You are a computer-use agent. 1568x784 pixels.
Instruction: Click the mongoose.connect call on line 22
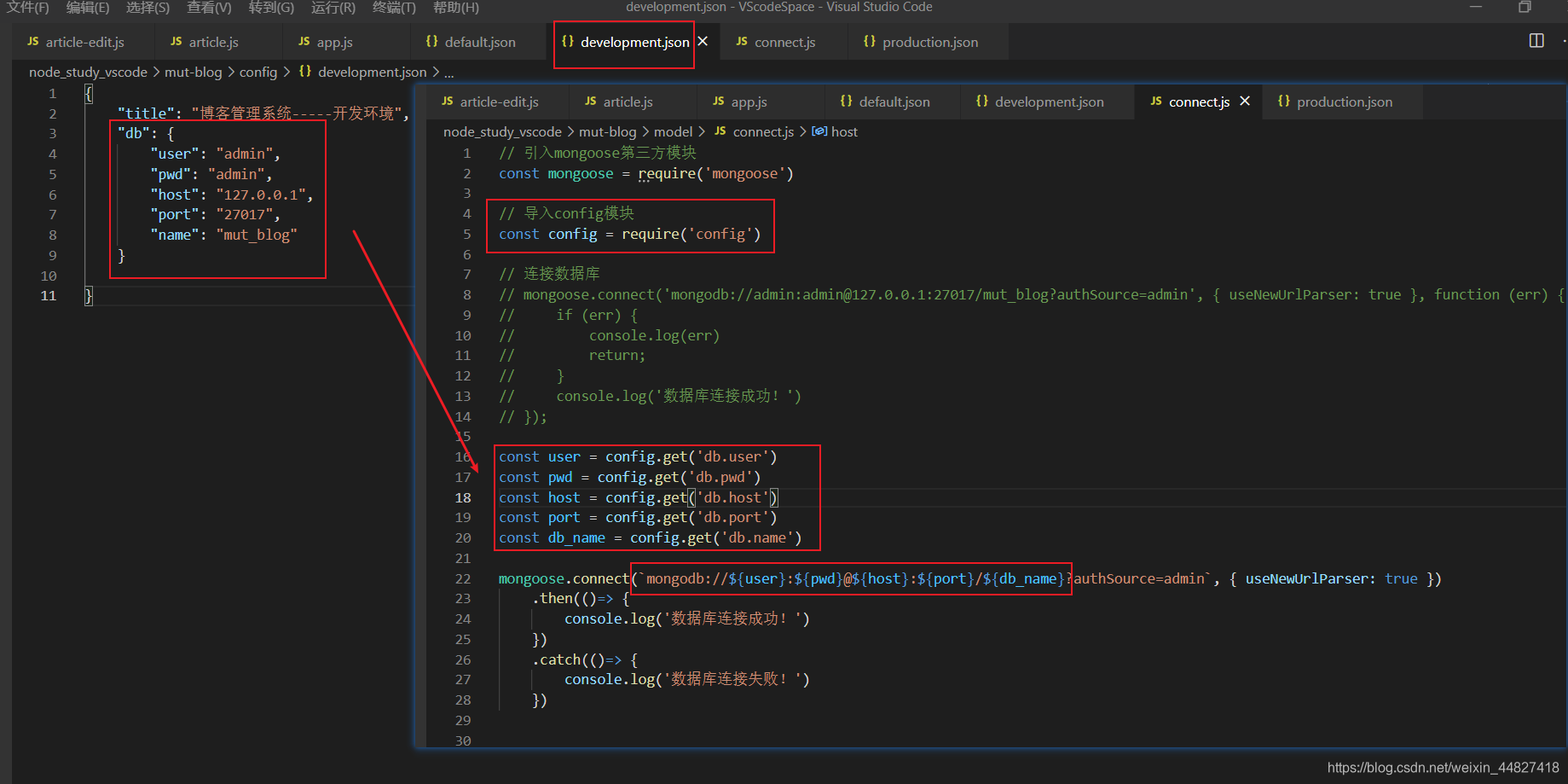click(564, 578)
